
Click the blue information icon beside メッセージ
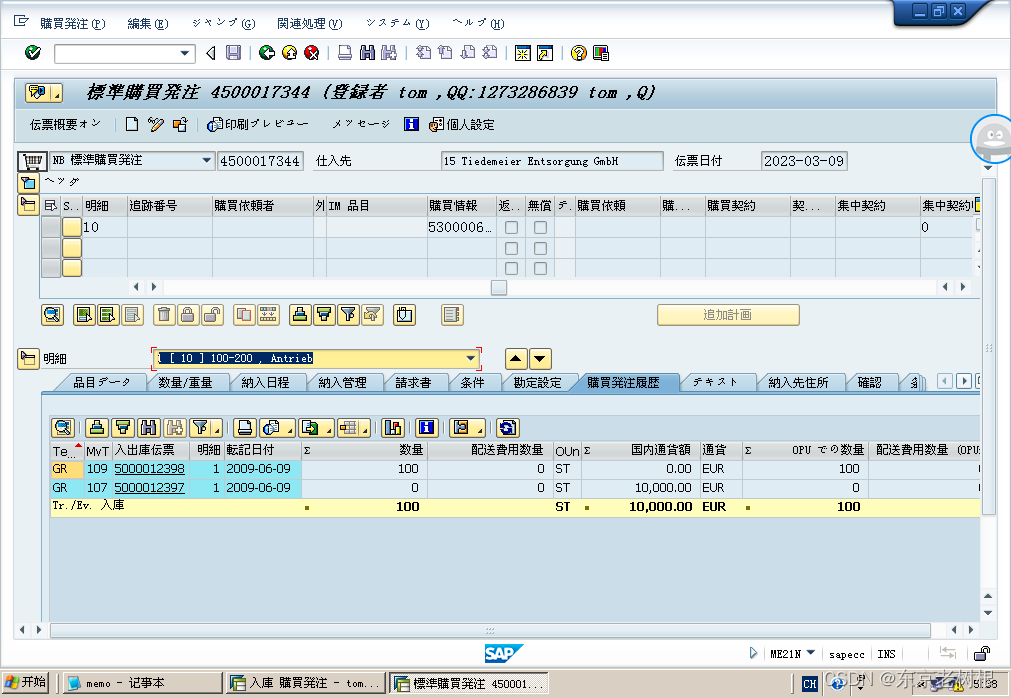pyautogui.click(x=411, y=125)
